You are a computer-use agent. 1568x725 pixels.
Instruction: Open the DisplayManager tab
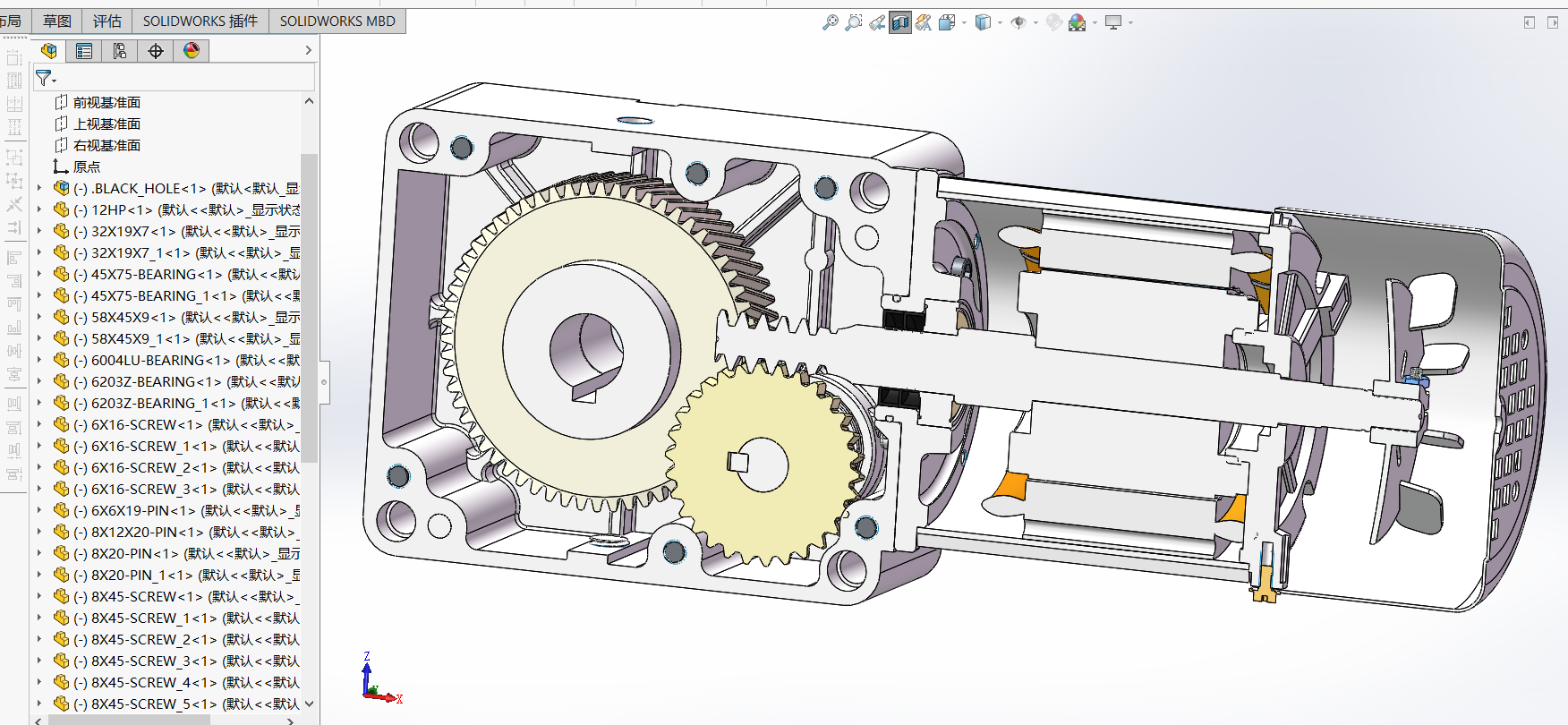coord(192,51)
